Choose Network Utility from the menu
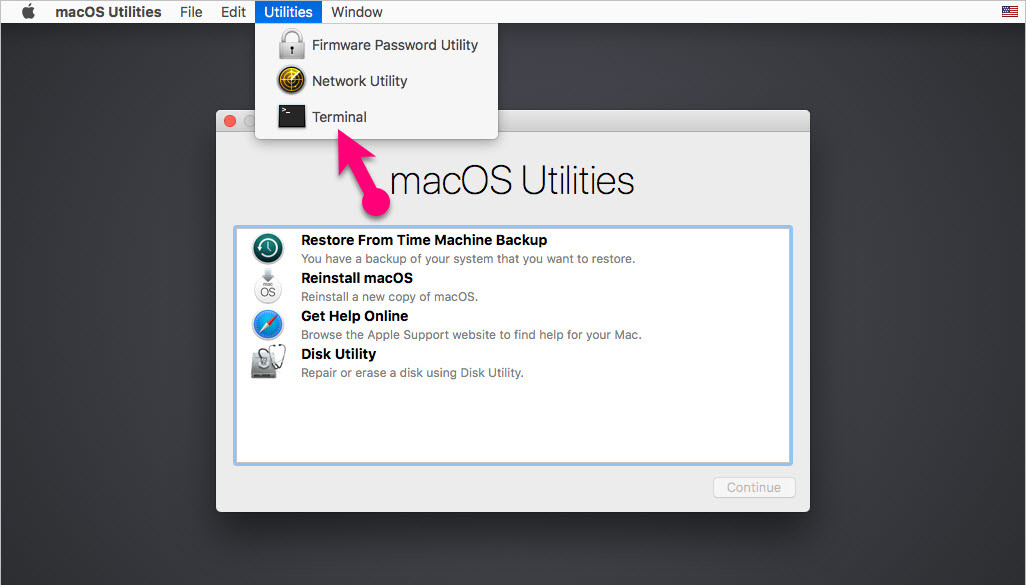This screenshot has width=1026, height=585. [376, 80]
